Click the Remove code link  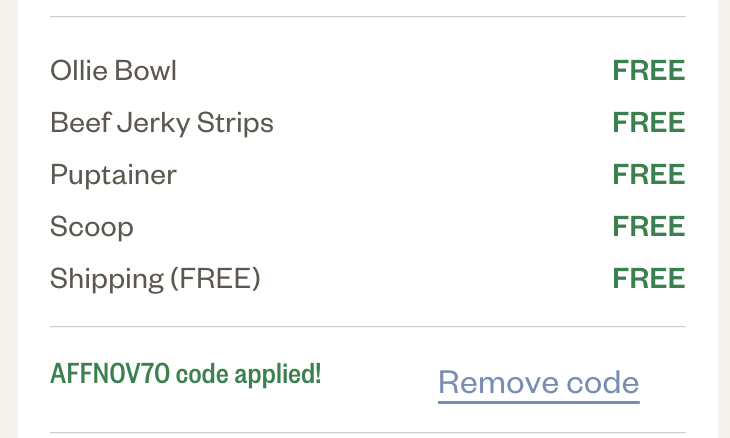click(x=538, y=382)
